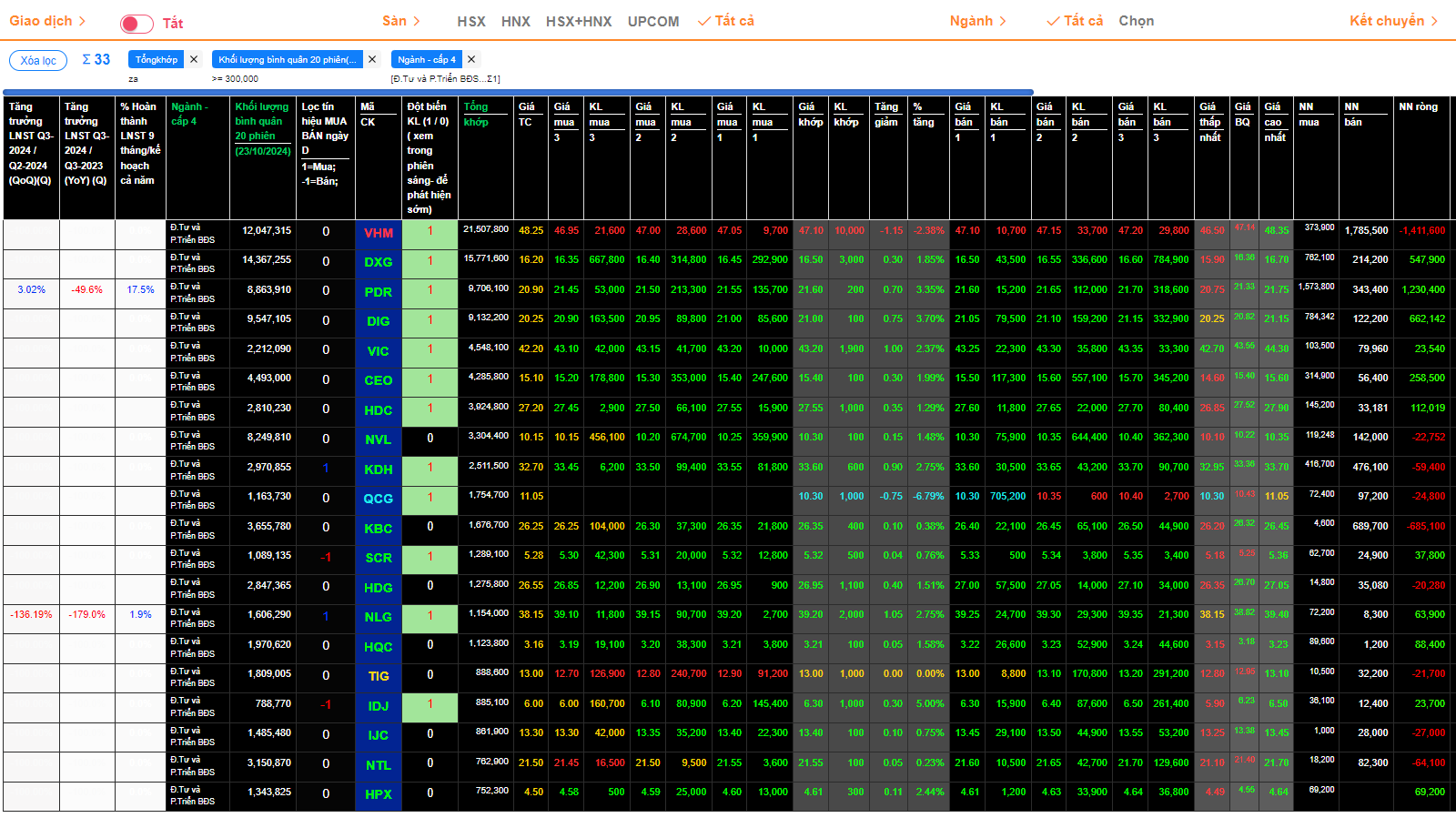
Task: Click the 5.00% change value for IDJ
Action: pos(930,703)
